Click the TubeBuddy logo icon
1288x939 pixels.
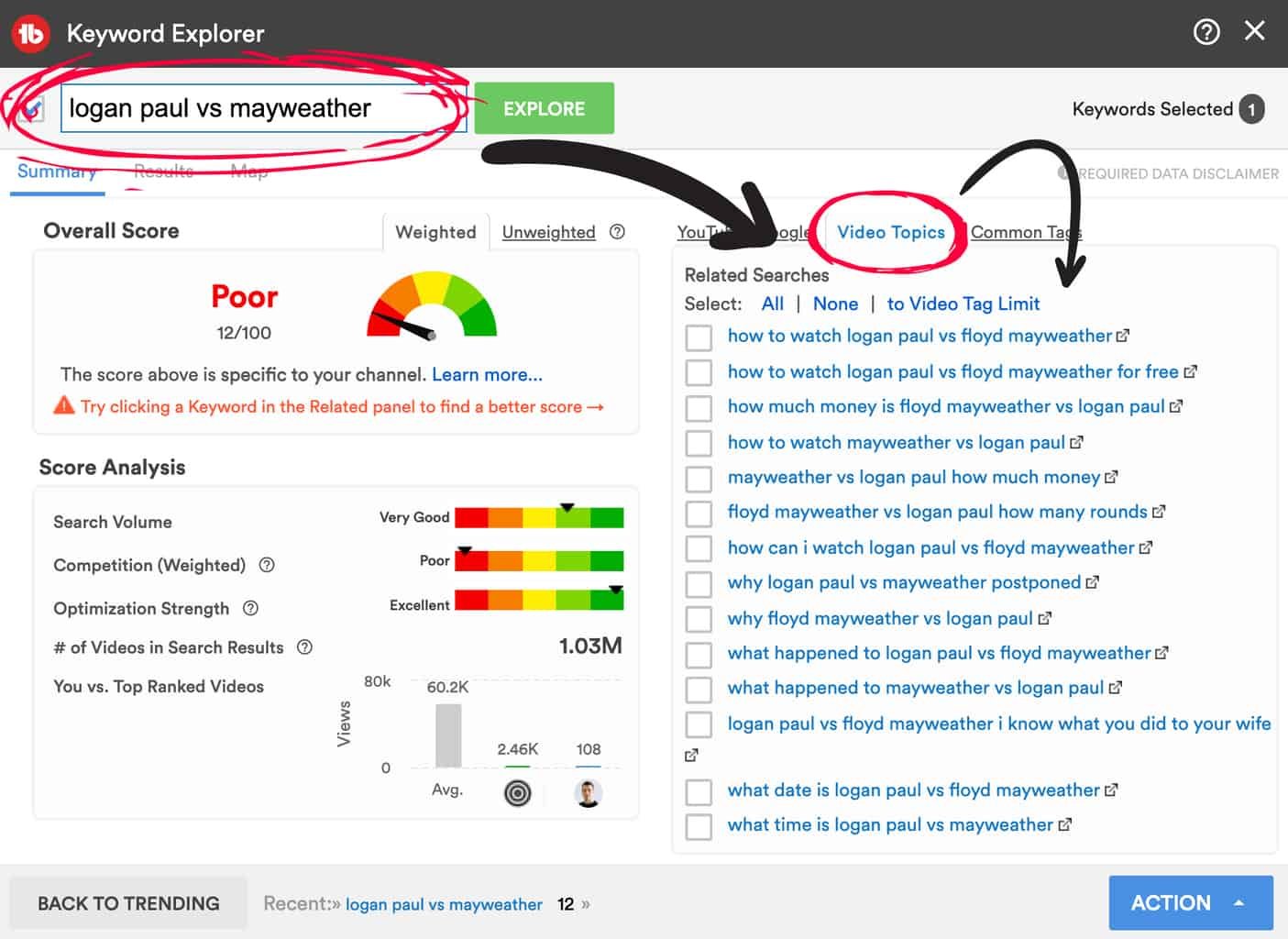(x=30, y=33)
